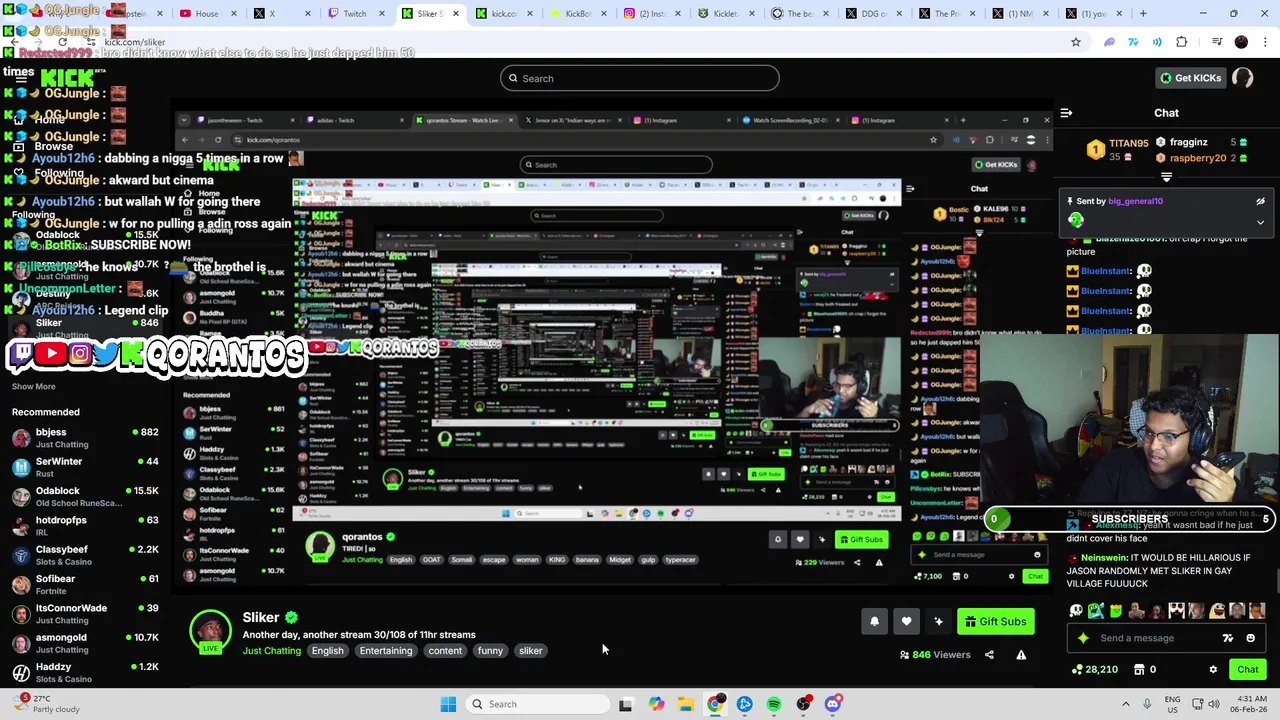Expand the pinned message chevron
The width and height of the screenshot is (1280, 720).
pyautogui.click(x=1260, y=222)
